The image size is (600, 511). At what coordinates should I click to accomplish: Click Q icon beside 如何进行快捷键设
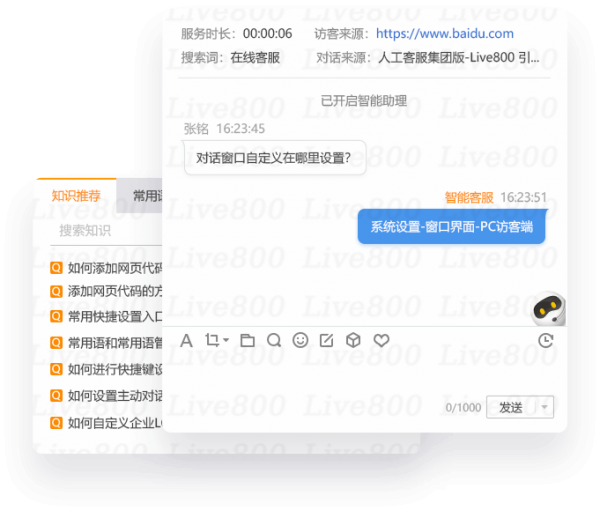pyautogui.click(x=56, y=369)
